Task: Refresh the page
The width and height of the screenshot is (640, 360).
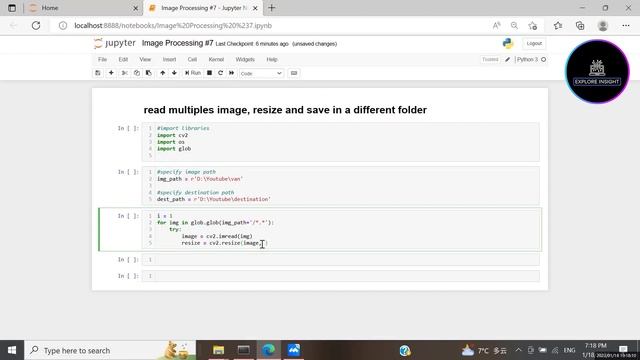Action: click(36, 26)
